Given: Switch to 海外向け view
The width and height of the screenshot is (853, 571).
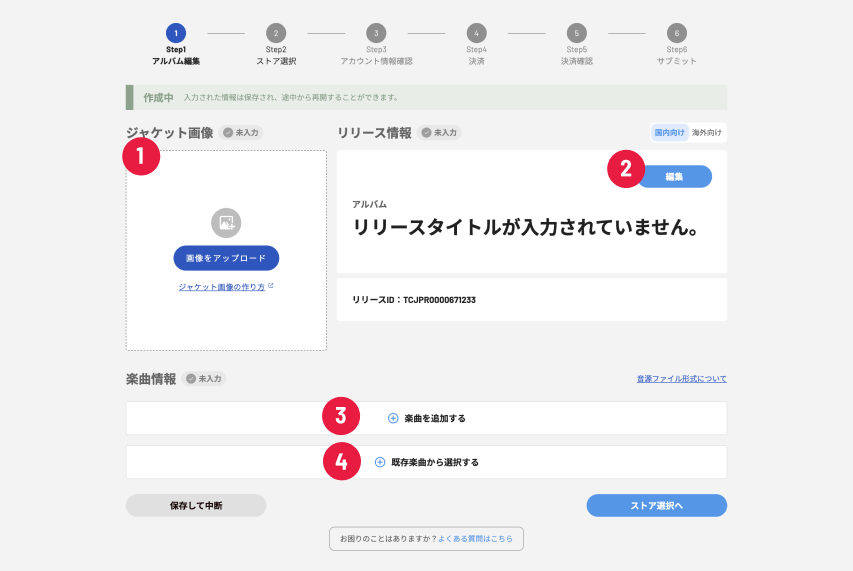Looking at the screenshot, I should click(707, 133).
